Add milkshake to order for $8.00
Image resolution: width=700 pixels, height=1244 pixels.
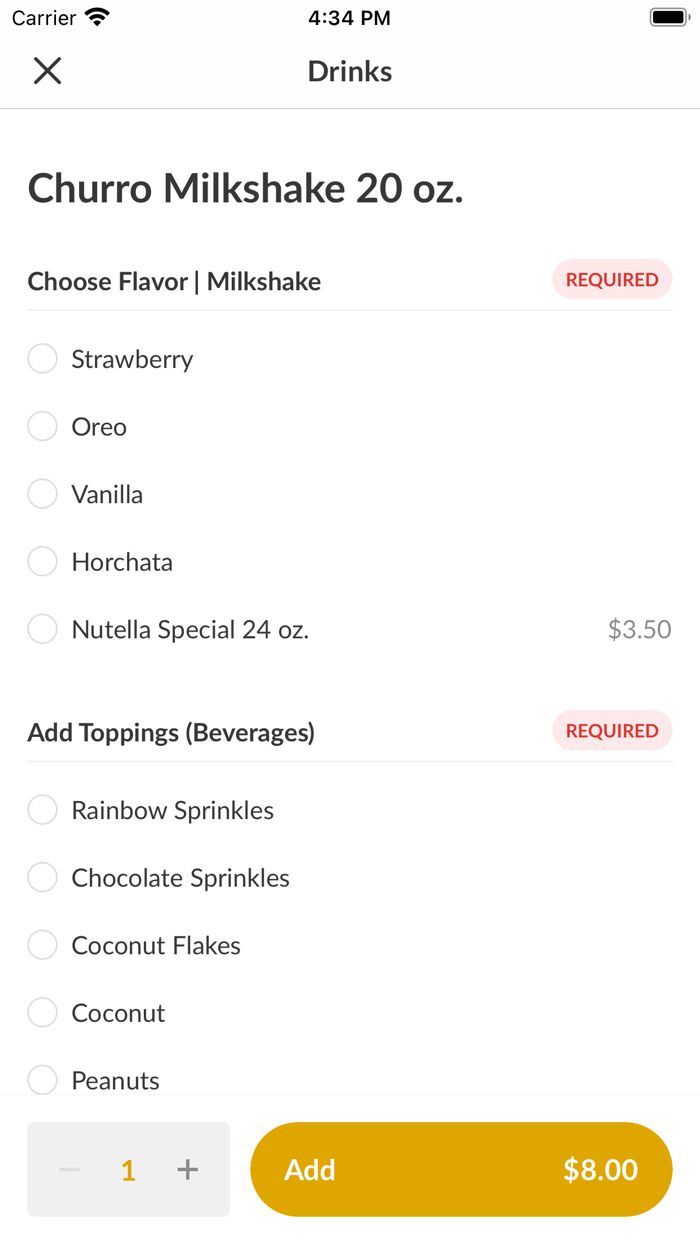coord(461,1169)
